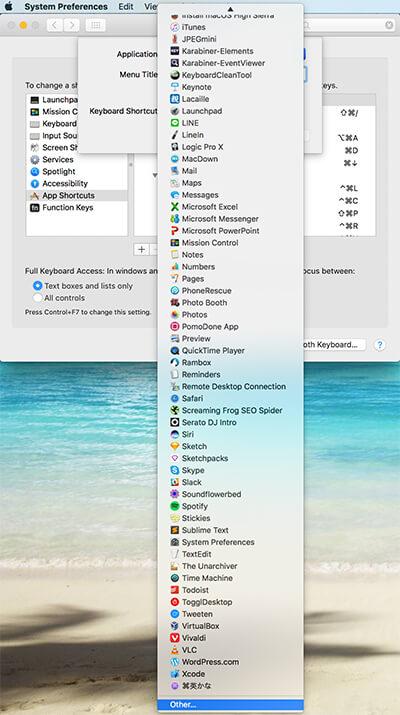Click the Pages app icon
Viewport: 400px width, 715px height.
[x=174, y=279]
